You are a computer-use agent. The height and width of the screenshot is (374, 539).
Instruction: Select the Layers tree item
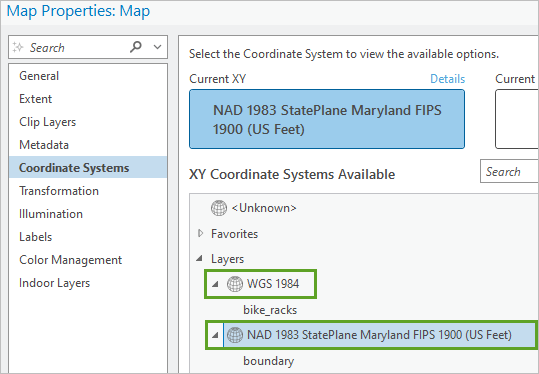[x=228, y=259]
